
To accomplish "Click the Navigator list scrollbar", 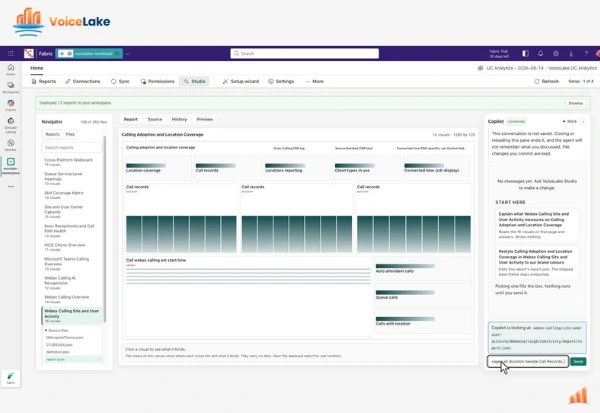I will pyautogui.click(x=105, y=230).
